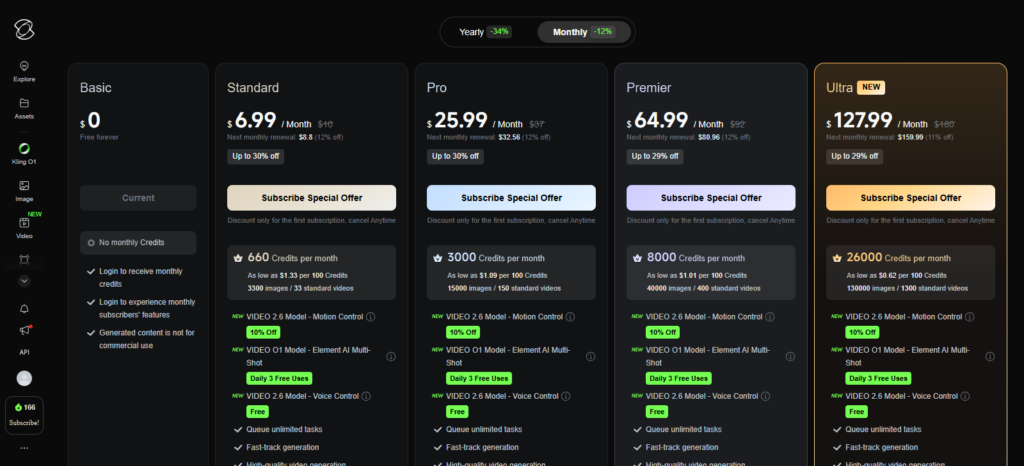Open the API menu item
This screenshot has width=1024, height=466.
tap(24, 352)
